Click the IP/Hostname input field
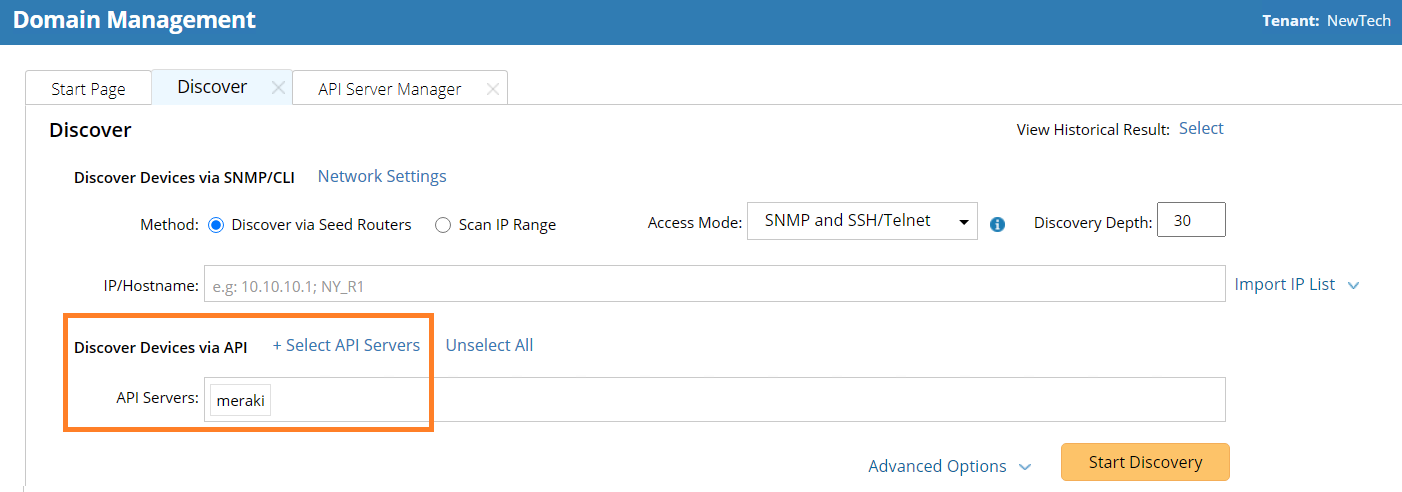This screenshot has width=1402, height=492. pyautogui.click(x=714, y=285)
